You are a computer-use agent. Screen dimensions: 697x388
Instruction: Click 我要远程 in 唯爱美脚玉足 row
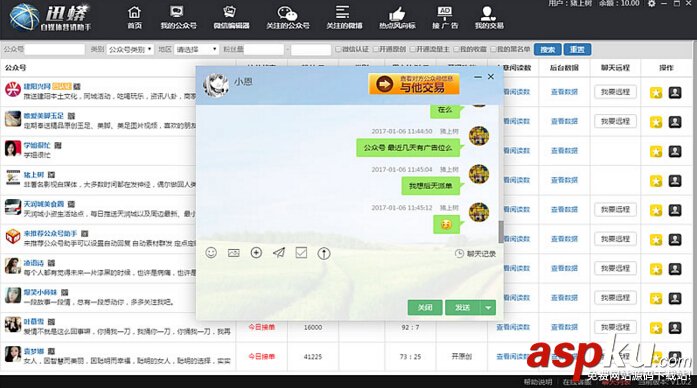coord(615,121)
